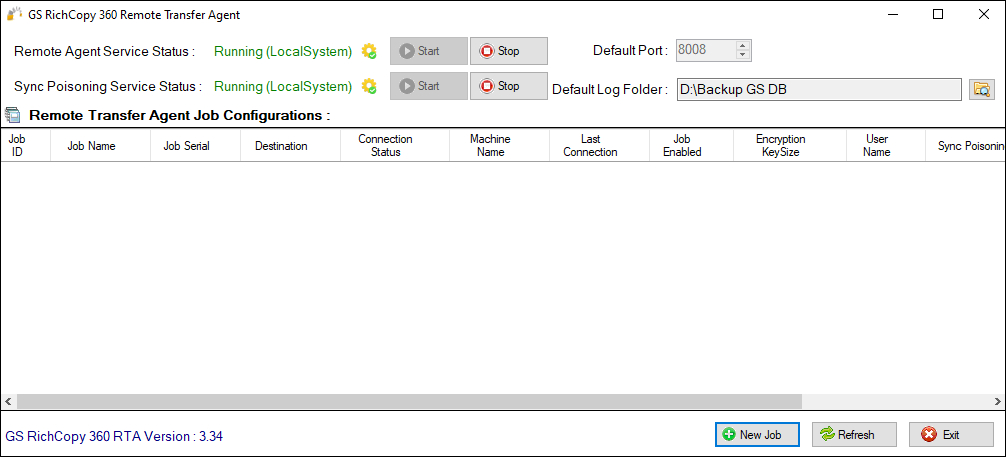Click Remote Agent Running (LocalSystem) status text
Image resolution: width=1006 pixels, height=457 pixels.
[283, 52]
